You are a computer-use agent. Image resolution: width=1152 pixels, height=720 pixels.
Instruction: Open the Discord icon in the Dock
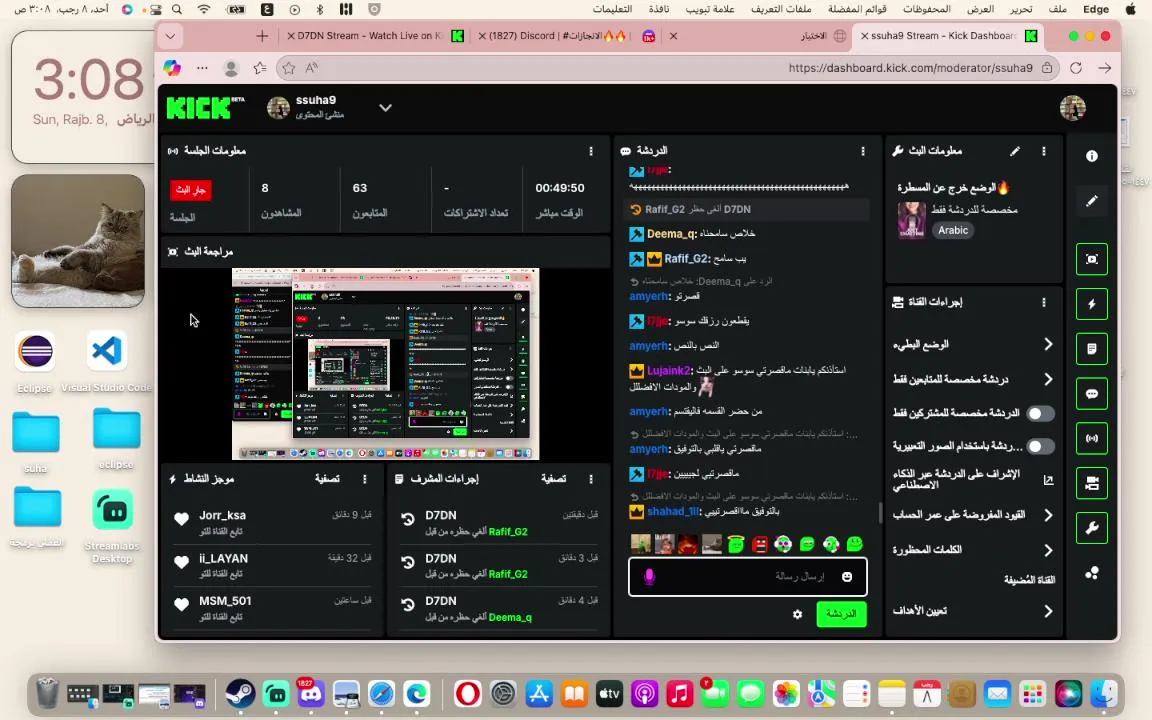click(311, 693)
